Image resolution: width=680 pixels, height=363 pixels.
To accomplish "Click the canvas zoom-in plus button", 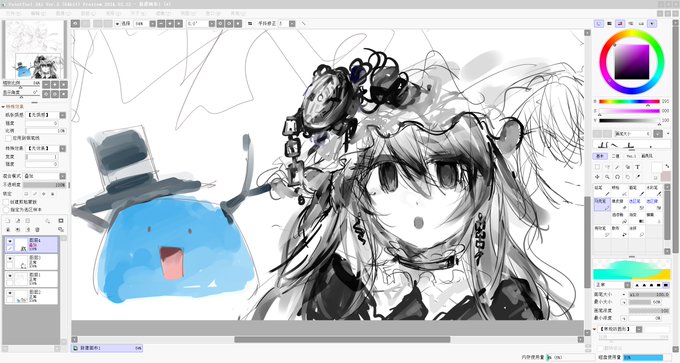I will [x=170, y=23].
